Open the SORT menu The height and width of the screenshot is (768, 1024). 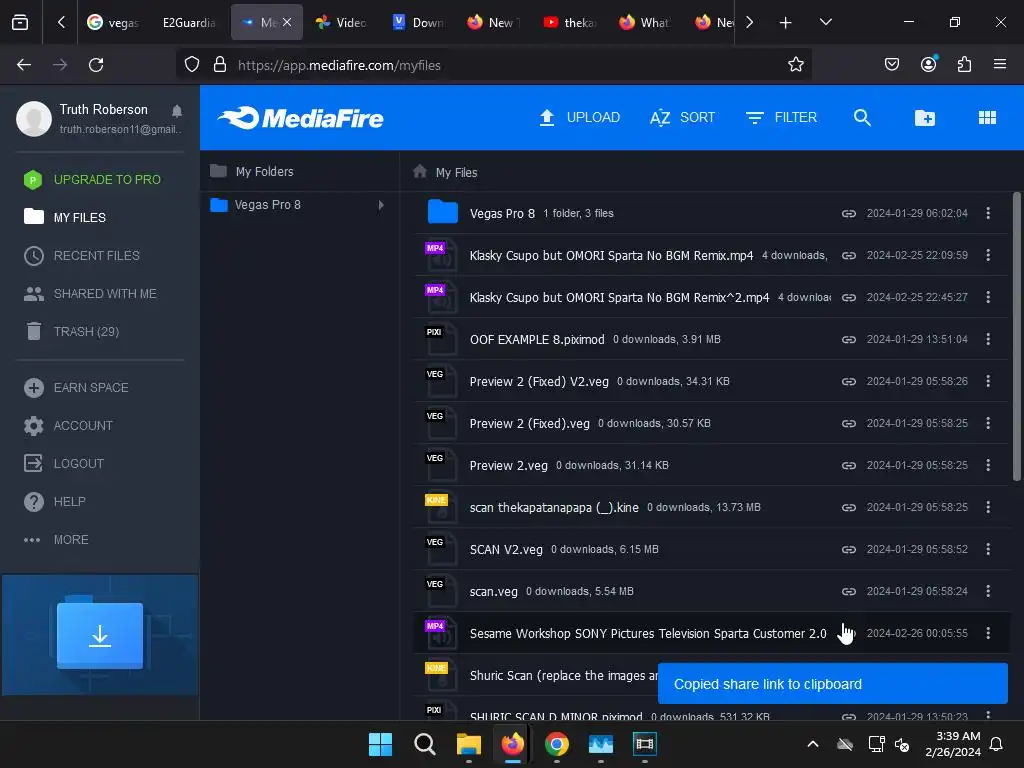[x=682, y=118]
